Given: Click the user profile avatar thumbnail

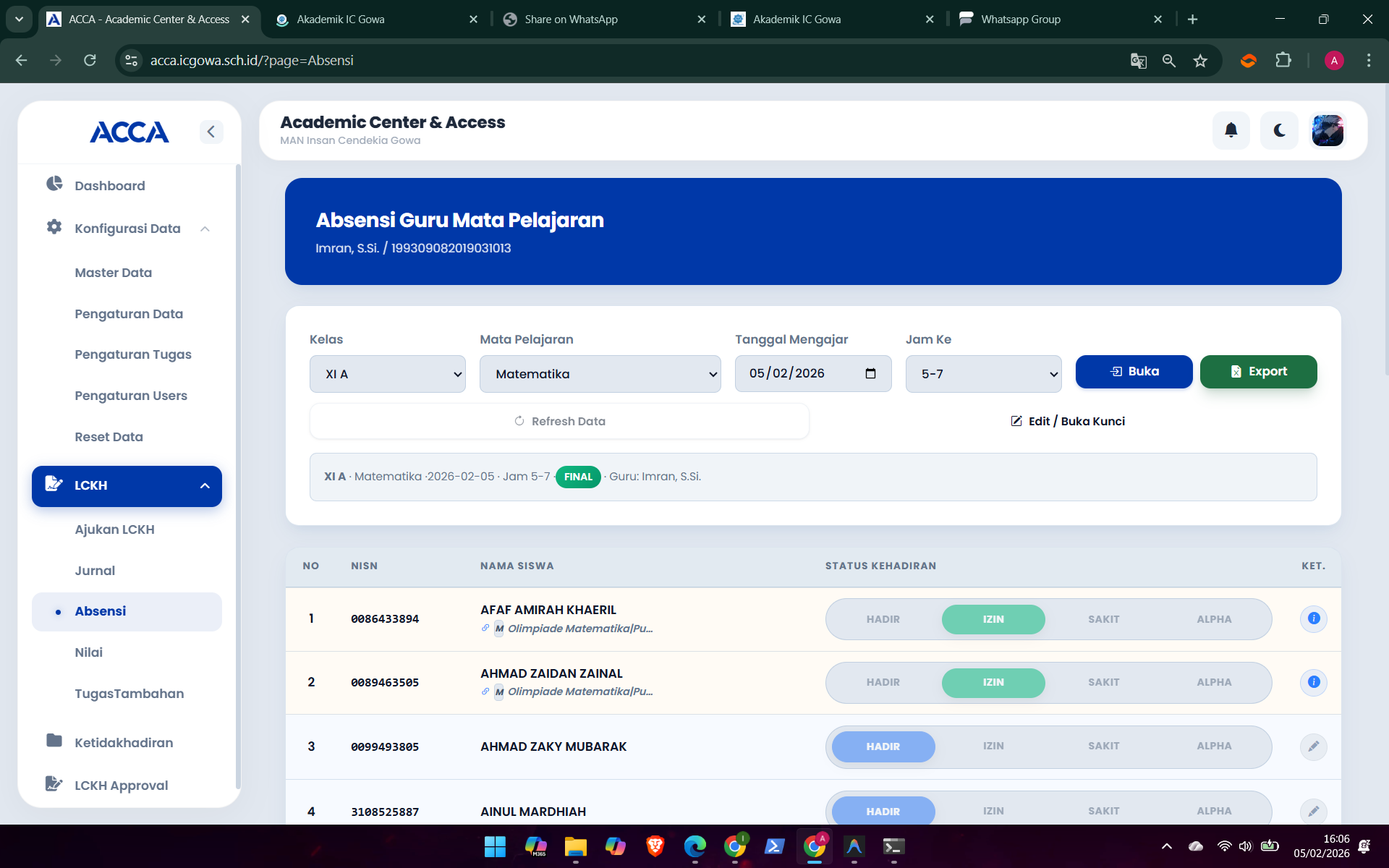Looking at the screenshot, I should pyautogui.click(x=1328, y=130).
